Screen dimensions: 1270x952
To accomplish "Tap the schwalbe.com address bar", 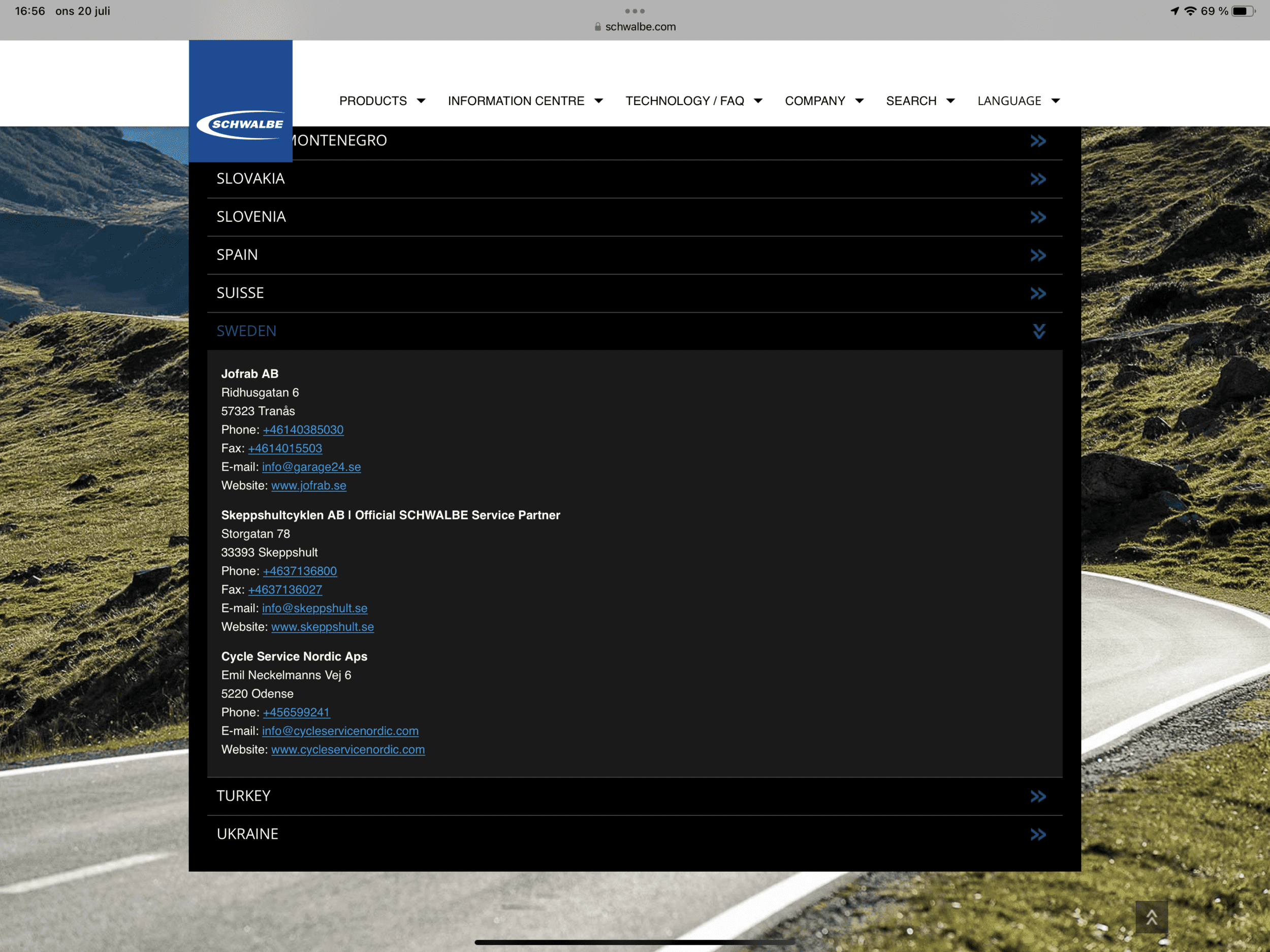I will [635, 27].
